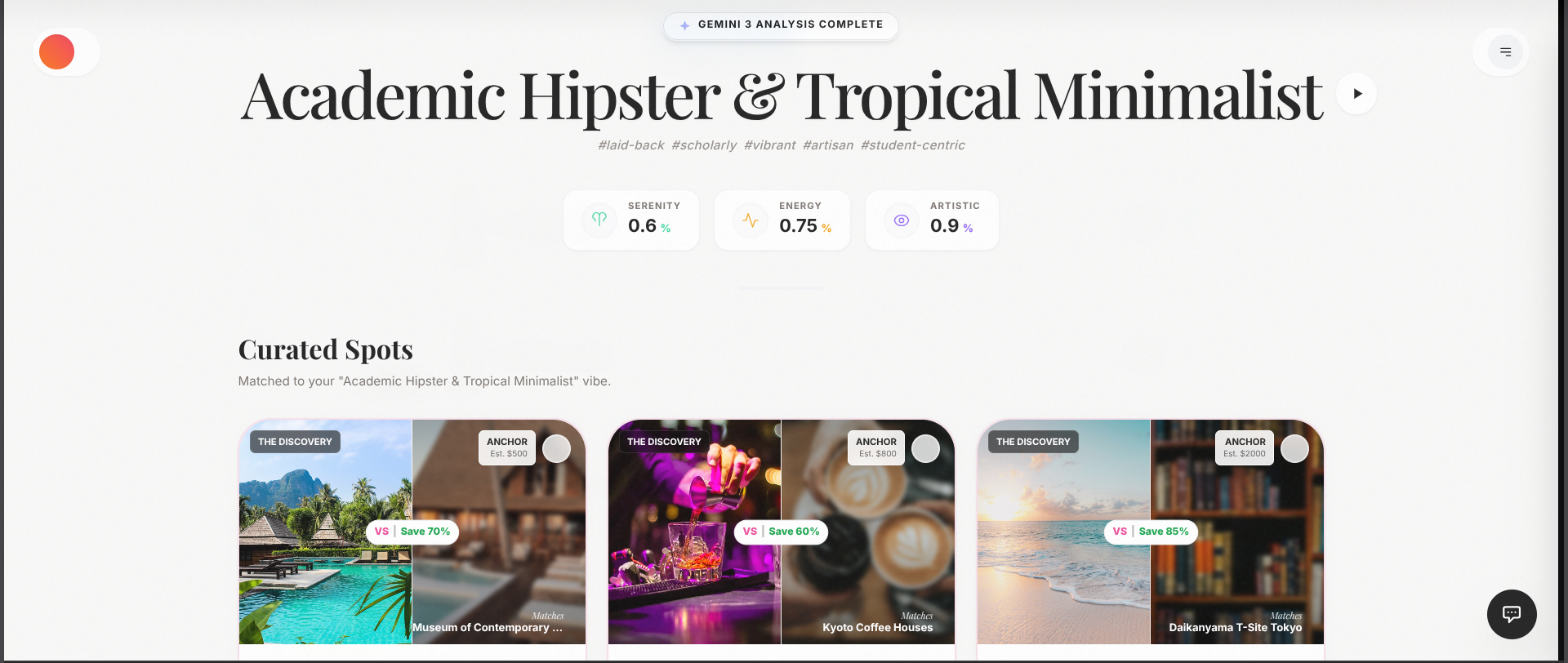The image size is (1568, 663).
Task: Open the hamburger menu icon
Action: pos(1505,52)
